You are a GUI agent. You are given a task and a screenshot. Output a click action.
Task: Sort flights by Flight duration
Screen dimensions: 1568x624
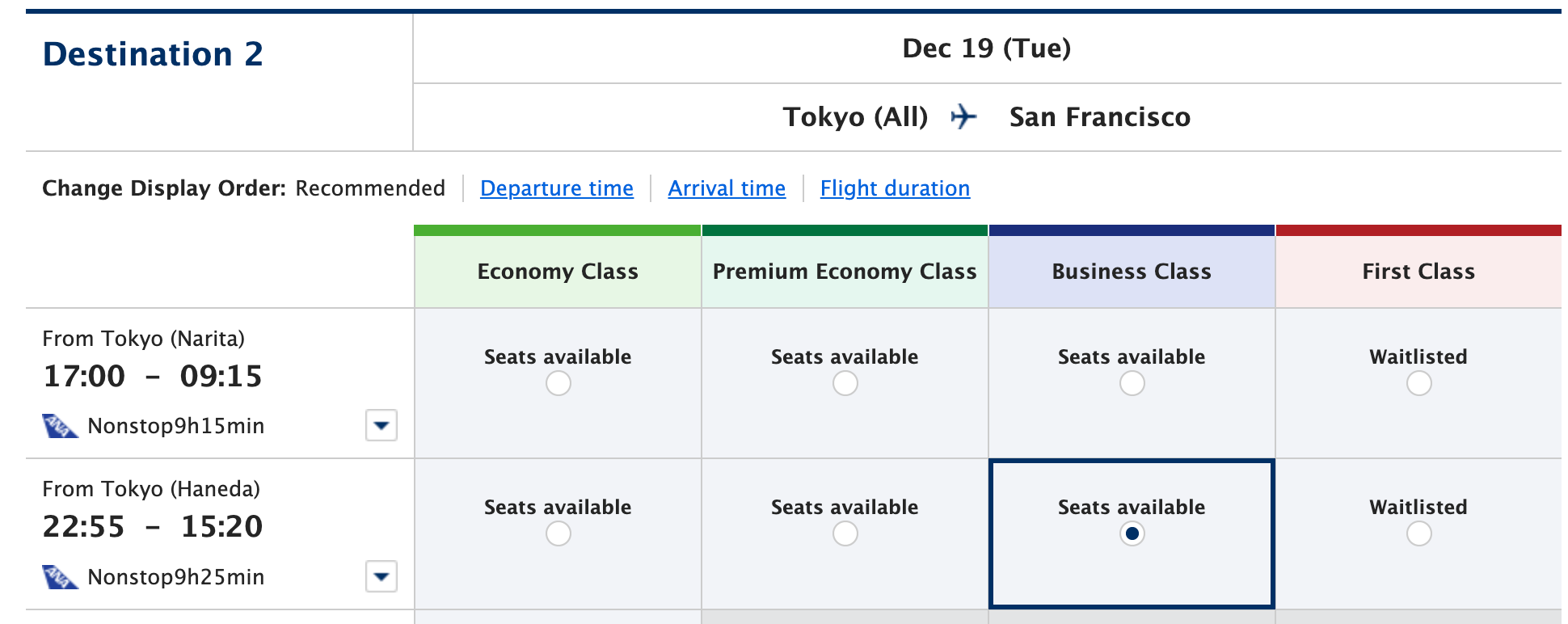coord(895,188)
